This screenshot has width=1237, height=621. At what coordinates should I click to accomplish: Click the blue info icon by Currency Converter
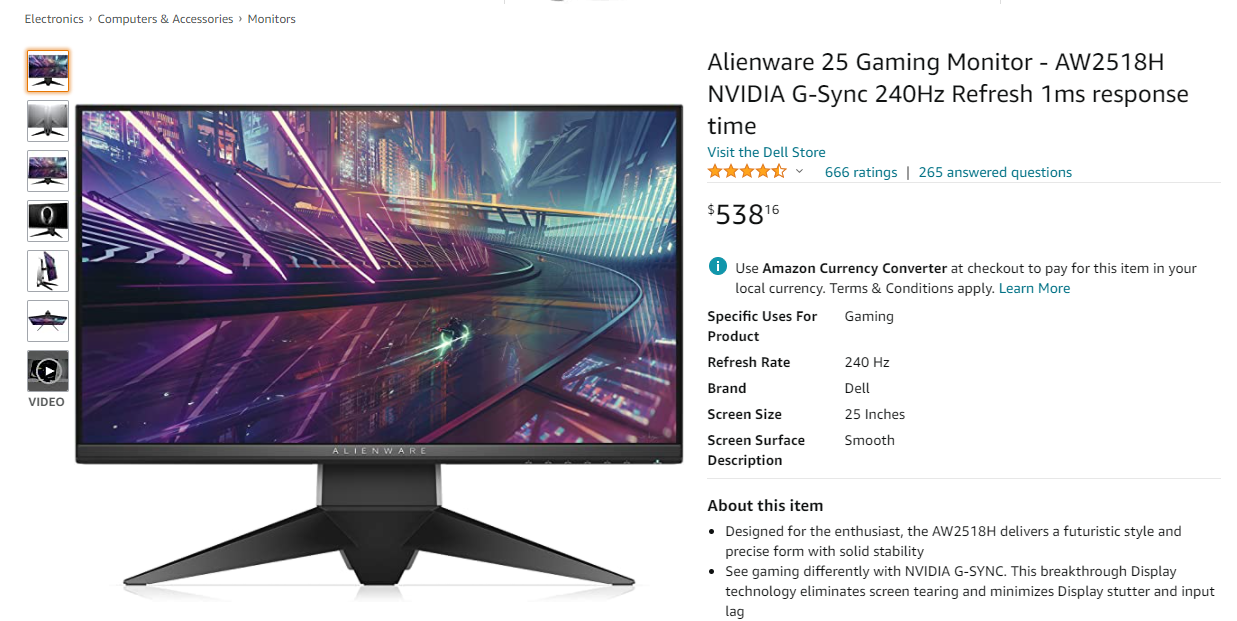click(x=717, y=267)
